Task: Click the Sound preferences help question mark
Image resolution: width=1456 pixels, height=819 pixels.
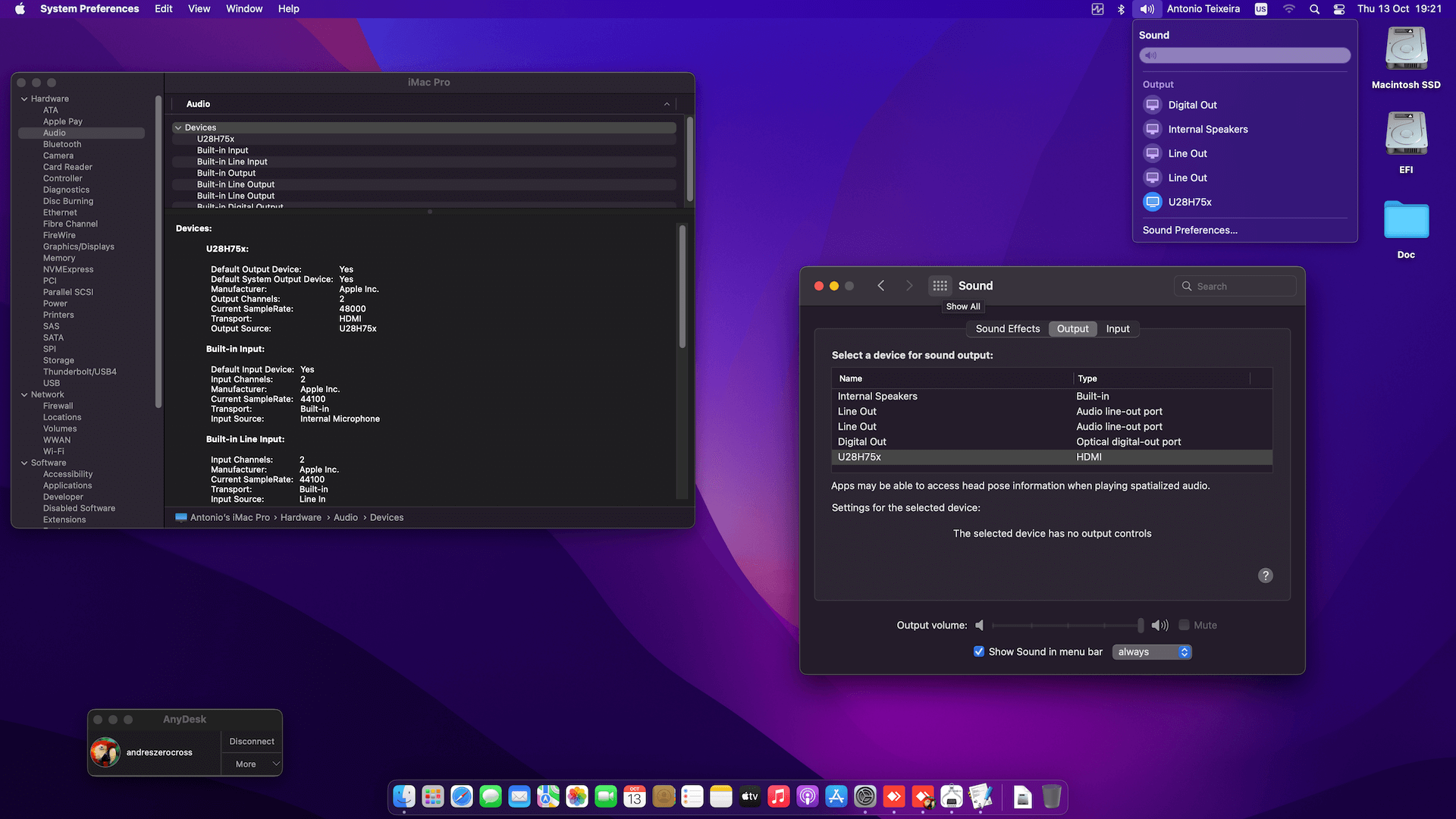Action: click(1265, 576)
